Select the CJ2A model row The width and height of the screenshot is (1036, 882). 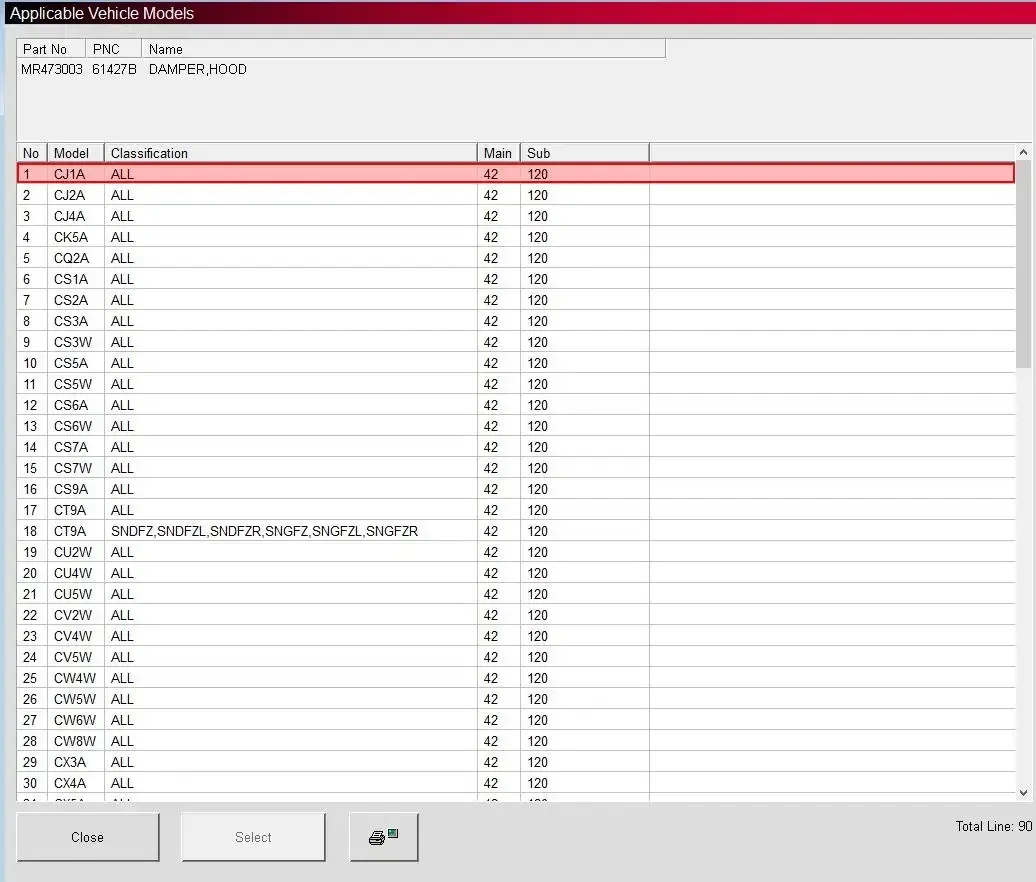[515, 195]
